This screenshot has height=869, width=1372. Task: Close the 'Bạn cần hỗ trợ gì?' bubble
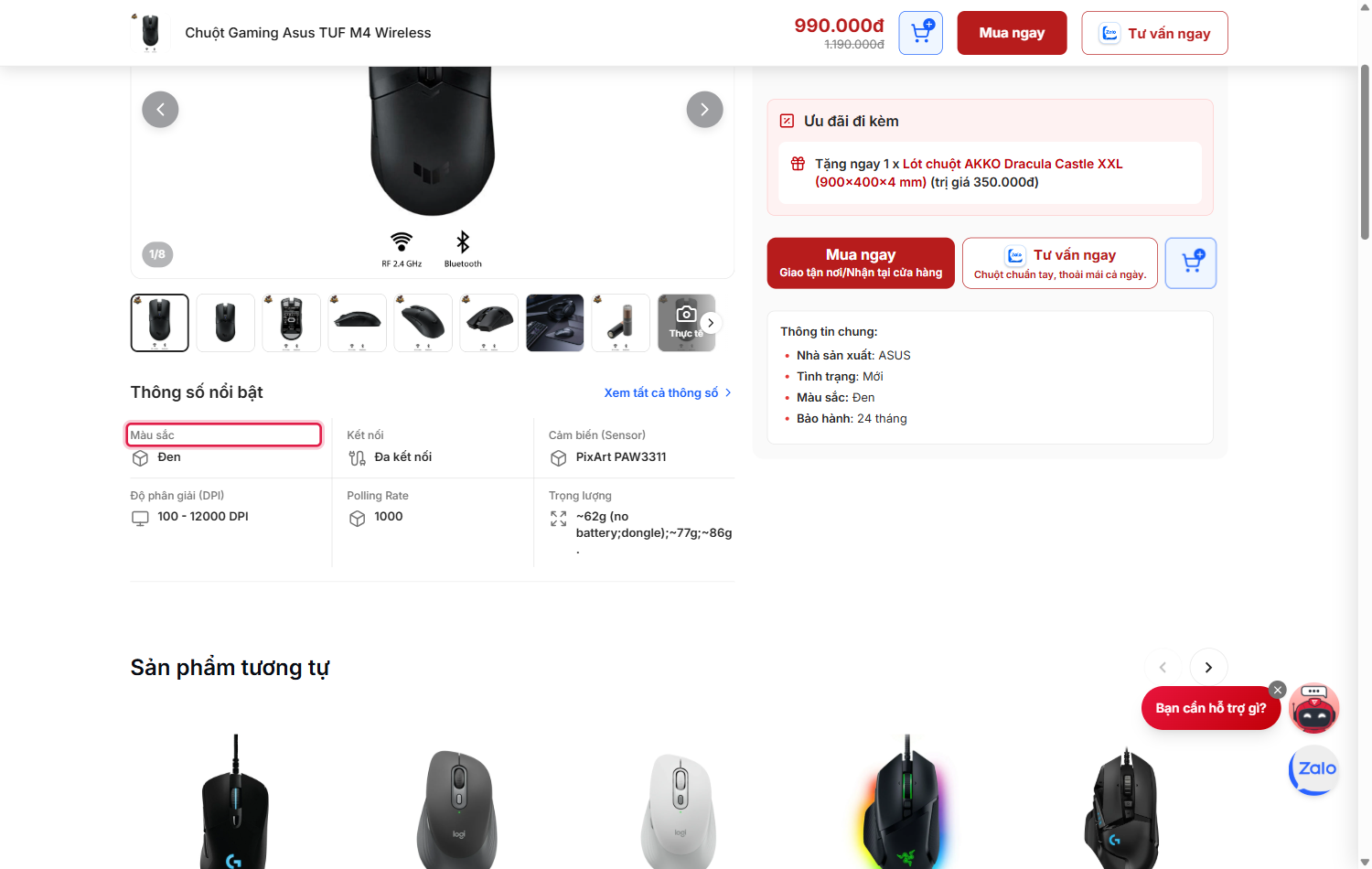coord(1278,691)
